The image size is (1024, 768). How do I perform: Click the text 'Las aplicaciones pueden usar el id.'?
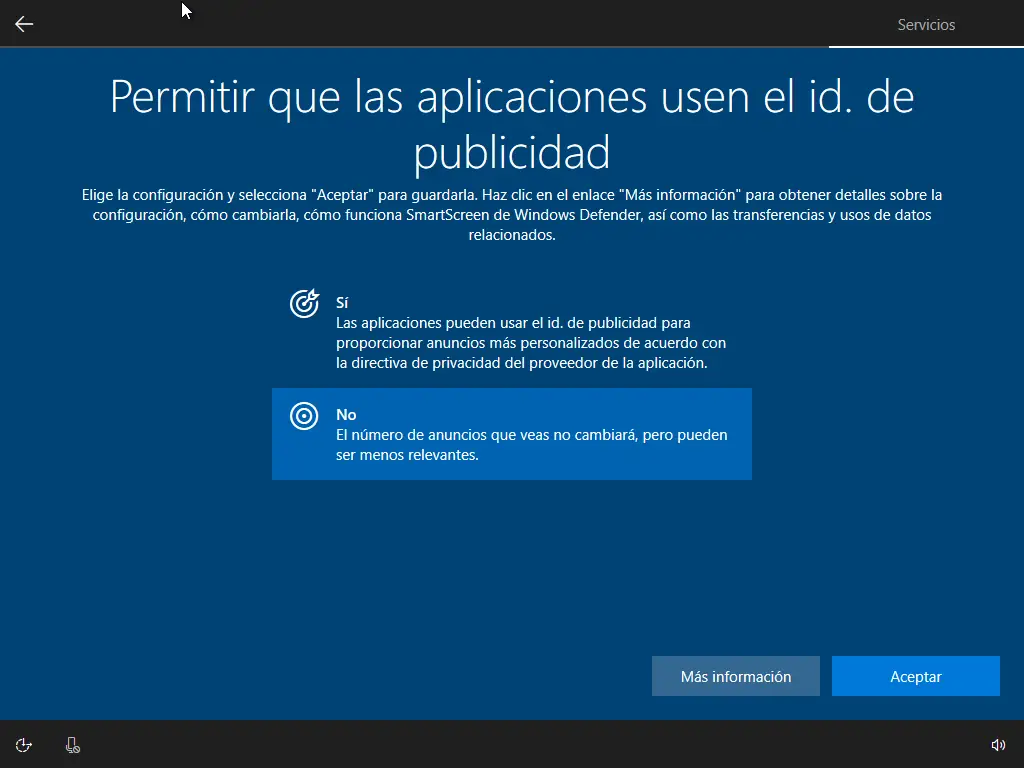click(531, 343)
